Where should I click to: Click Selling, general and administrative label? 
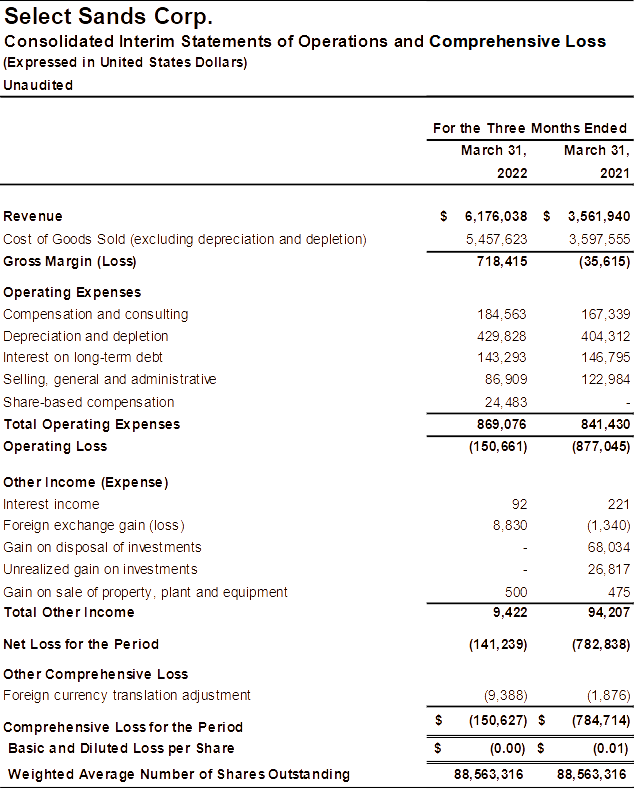tap(110, 379)
